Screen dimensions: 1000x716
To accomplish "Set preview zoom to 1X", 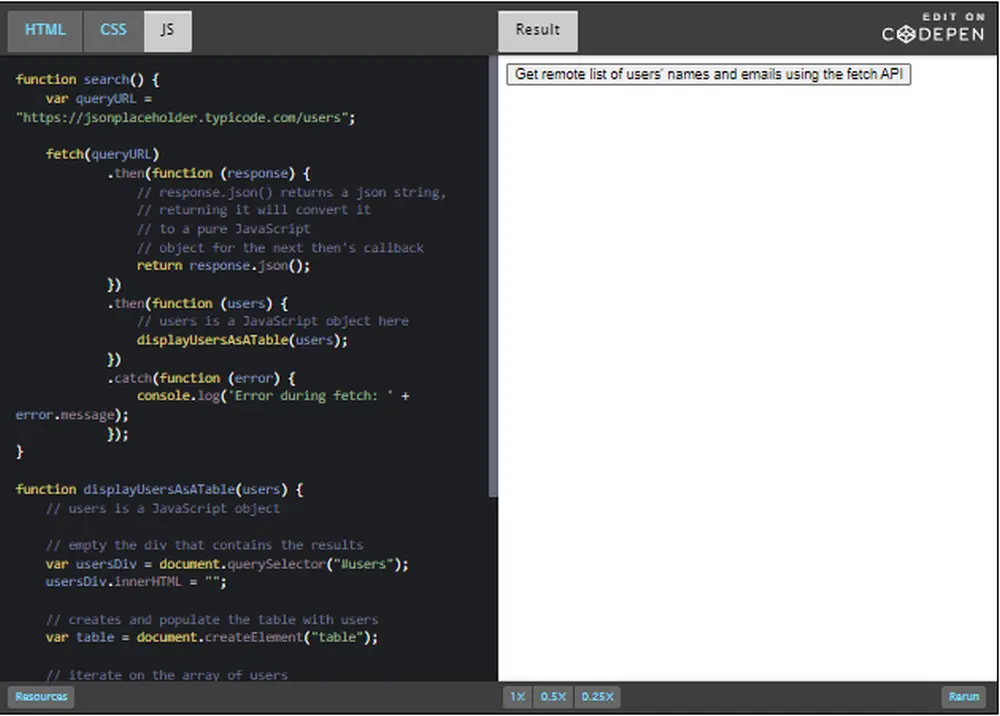I will tap(517, 696).
